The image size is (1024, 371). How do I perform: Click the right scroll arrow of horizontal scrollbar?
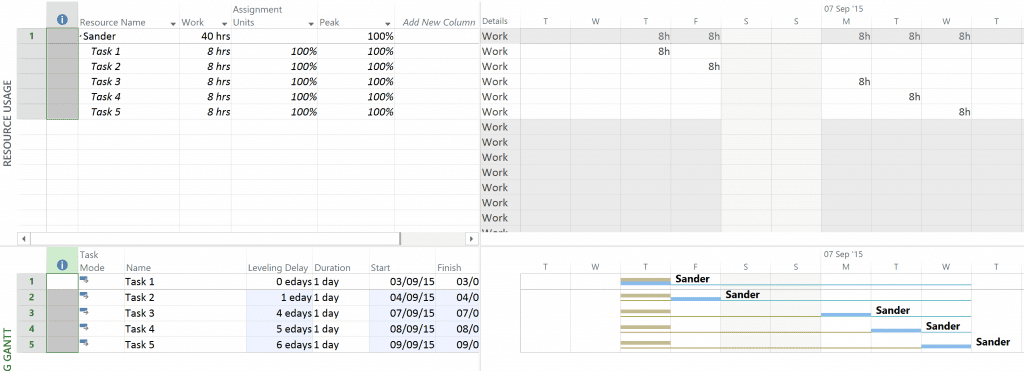point(472,239)
